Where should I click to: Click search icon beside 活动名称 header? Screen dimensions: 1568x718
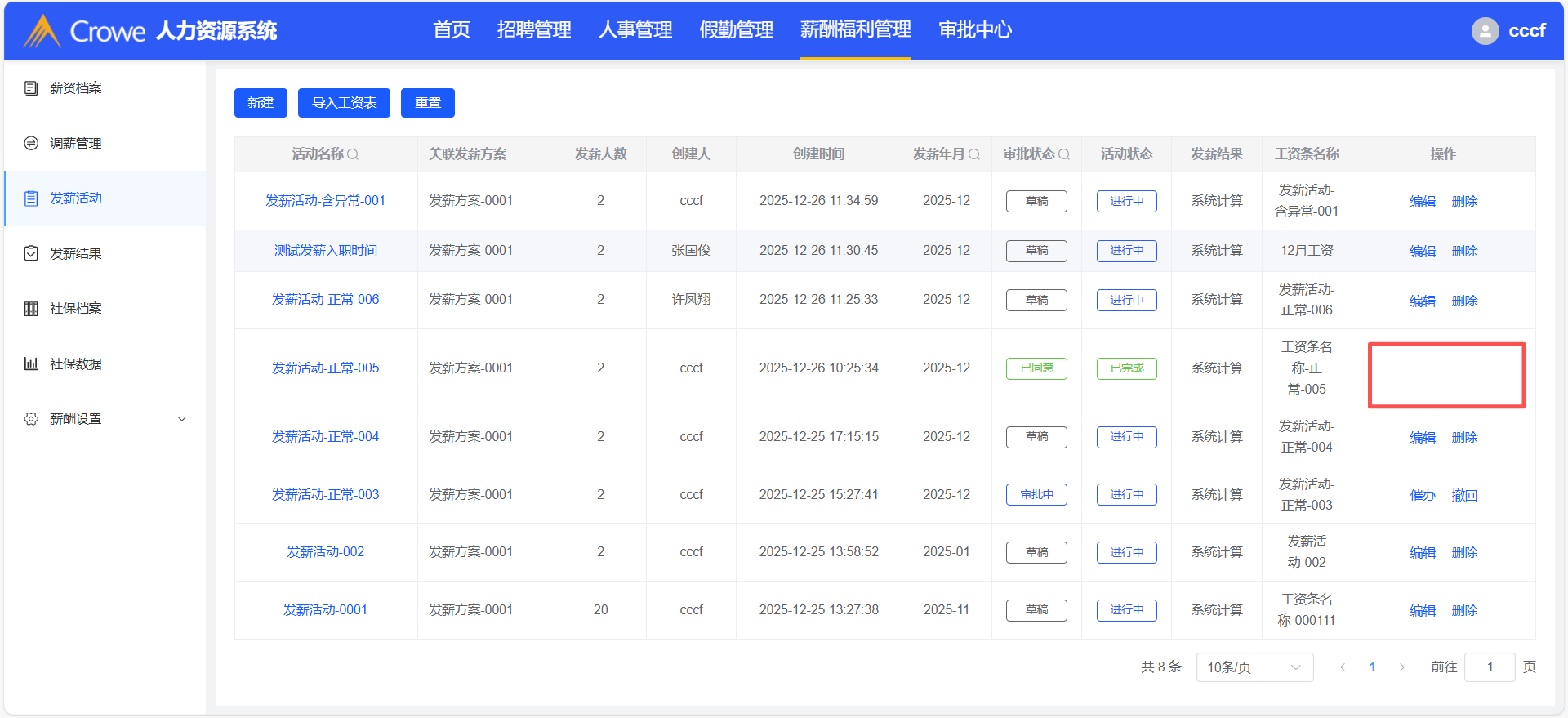[353, 154]
